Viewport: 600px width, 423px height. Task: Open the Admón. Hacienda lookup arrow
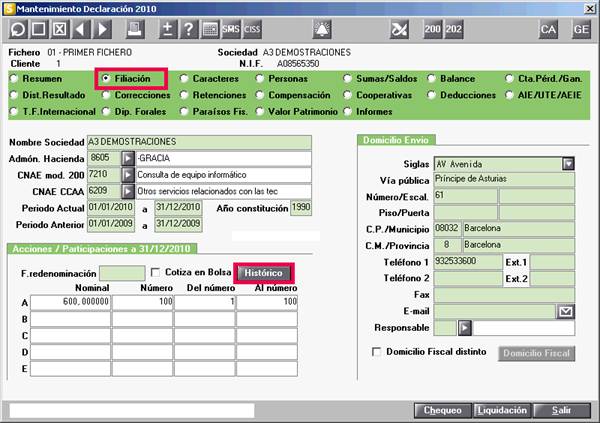point(128,158)
